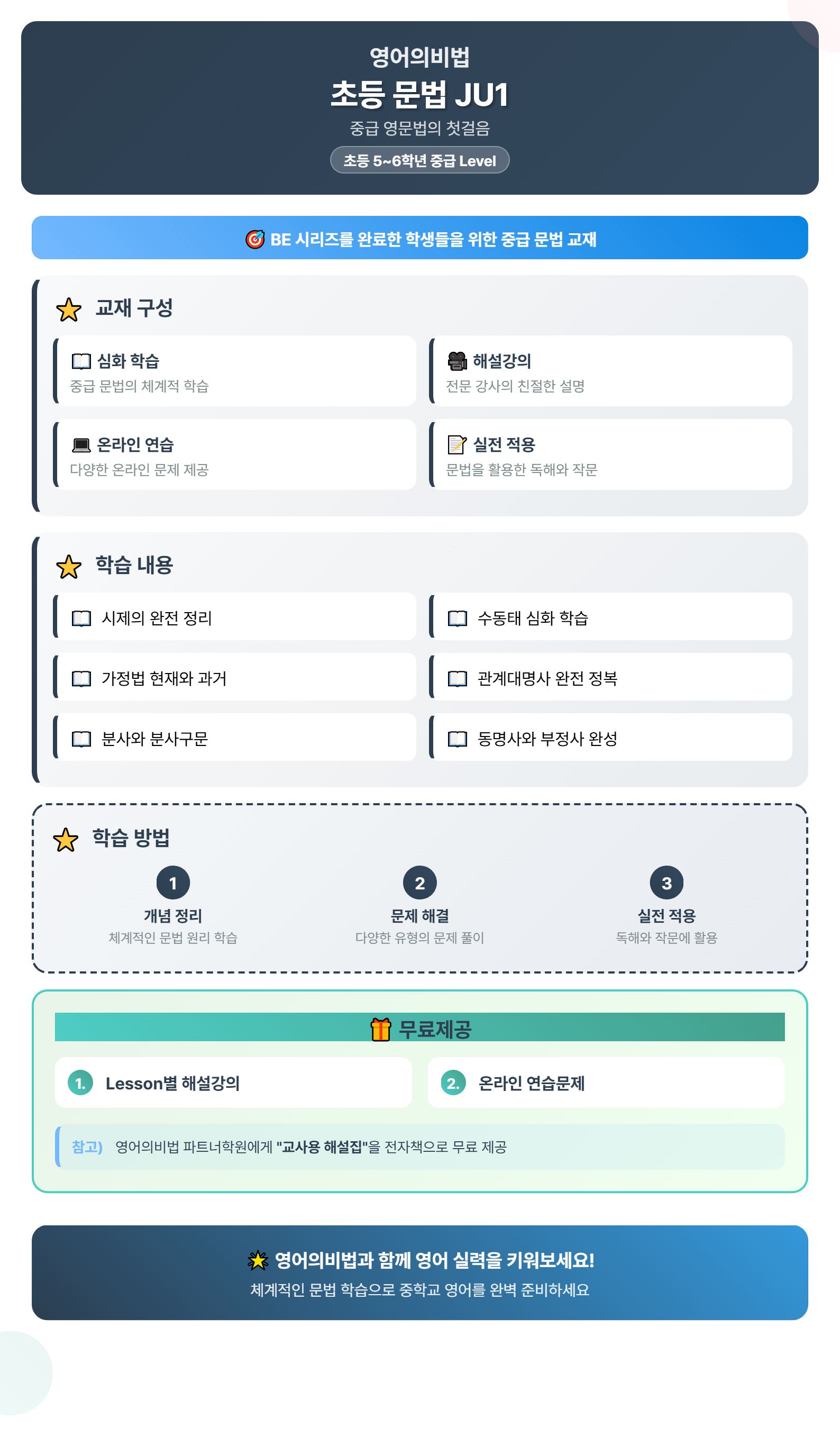This screenshot has height=1437, width=840.
Task: Click the gift box icon beside 무료제공
Action: click(381, 1029)
